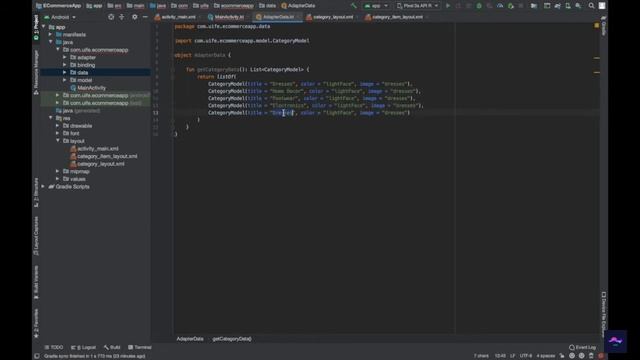The image size is (640, 360).
Task: Expand the binding package
Action: [x=64, y=65]
